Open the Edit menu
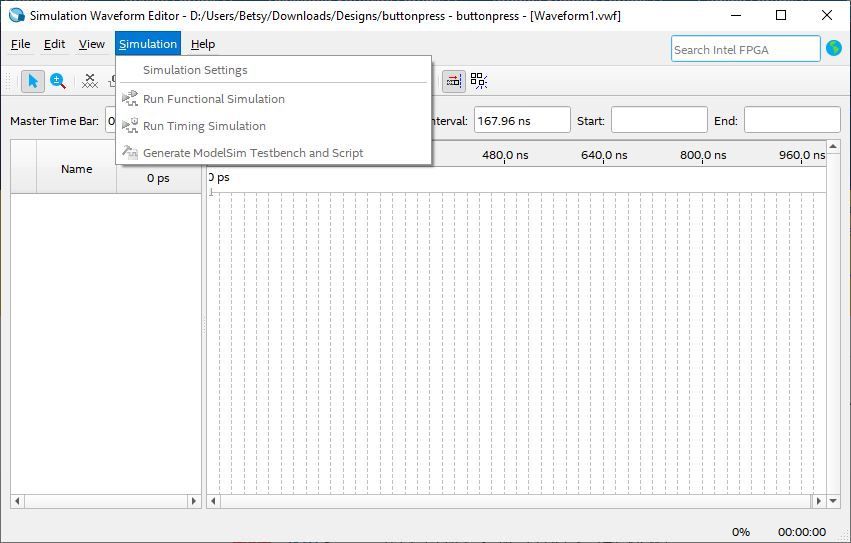Image resolution: width=851 pixels, height=543 pixels. click(x=54, y=44)
